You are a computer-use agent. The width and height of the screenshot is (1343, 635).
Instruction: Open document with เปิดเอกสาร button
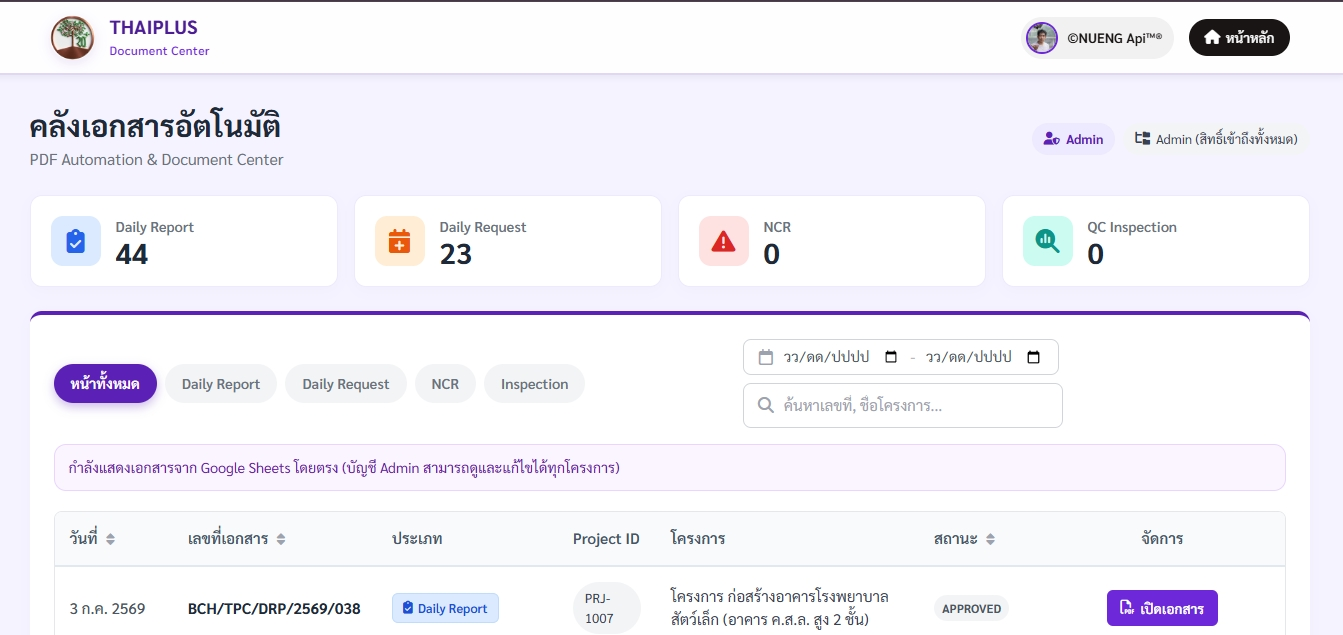1162,608
